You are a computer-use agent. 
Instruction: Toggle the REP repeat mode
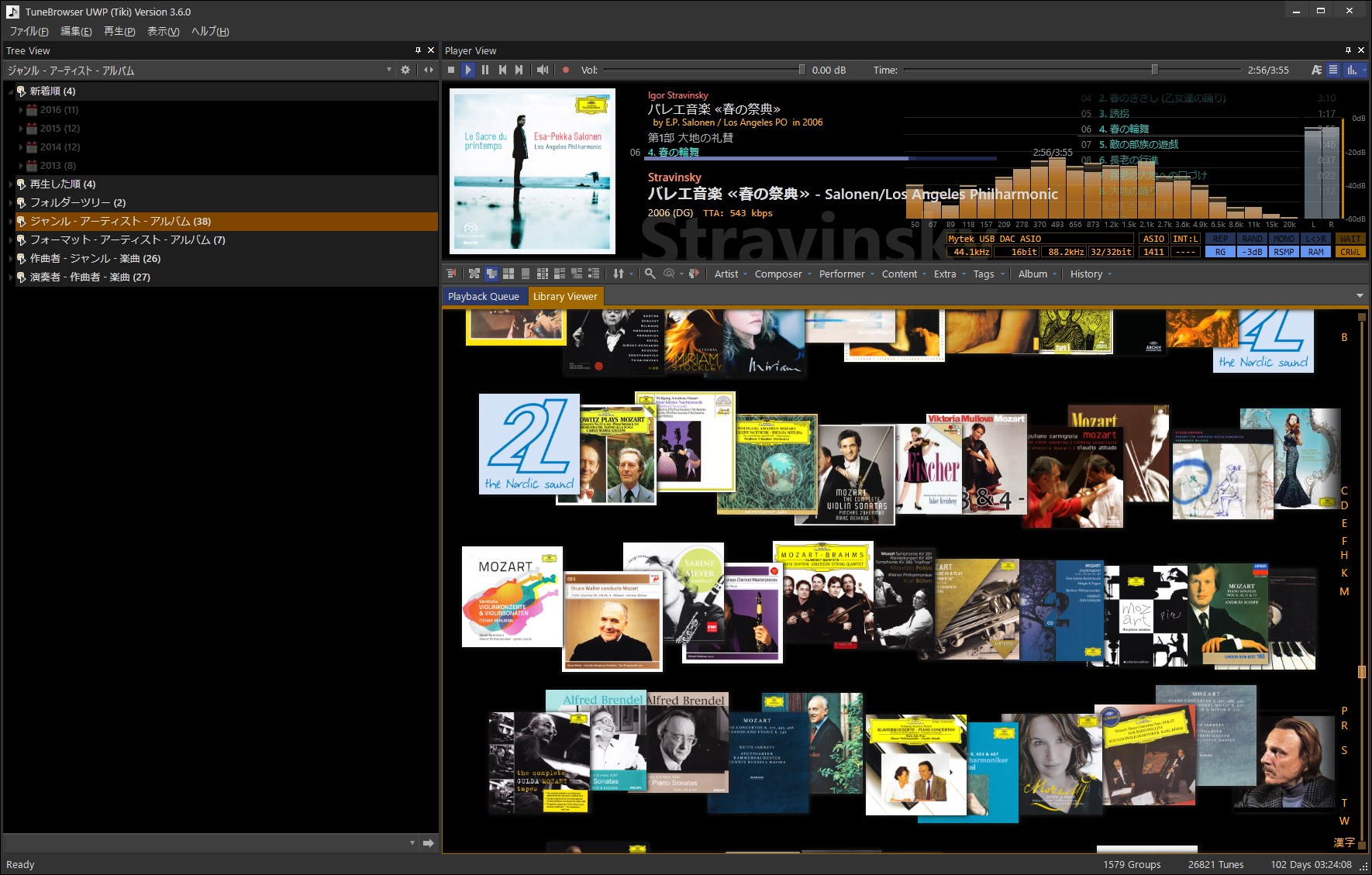click(x=1220, y=239)
